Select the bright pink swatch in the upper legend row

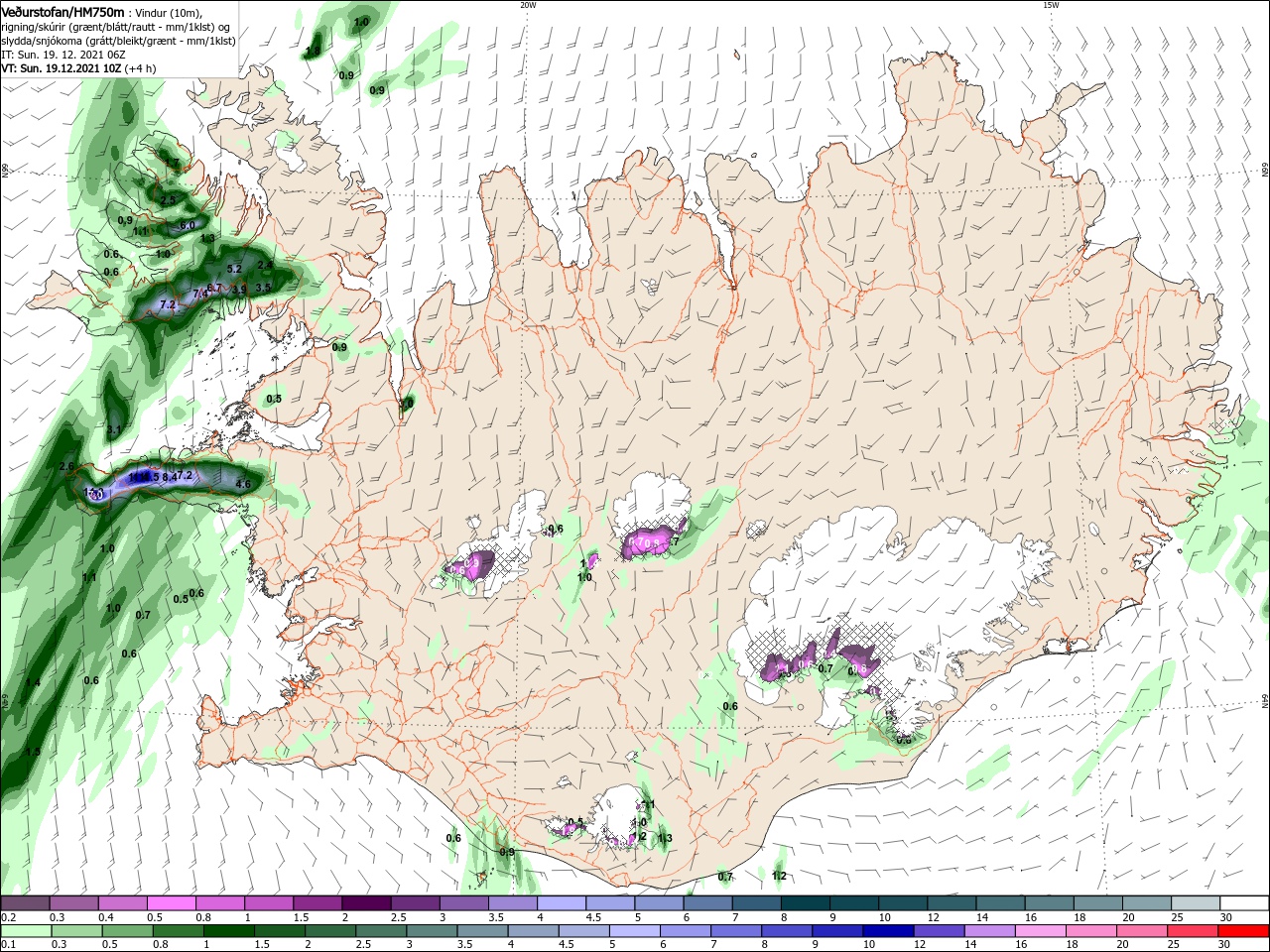pos(171,903)
